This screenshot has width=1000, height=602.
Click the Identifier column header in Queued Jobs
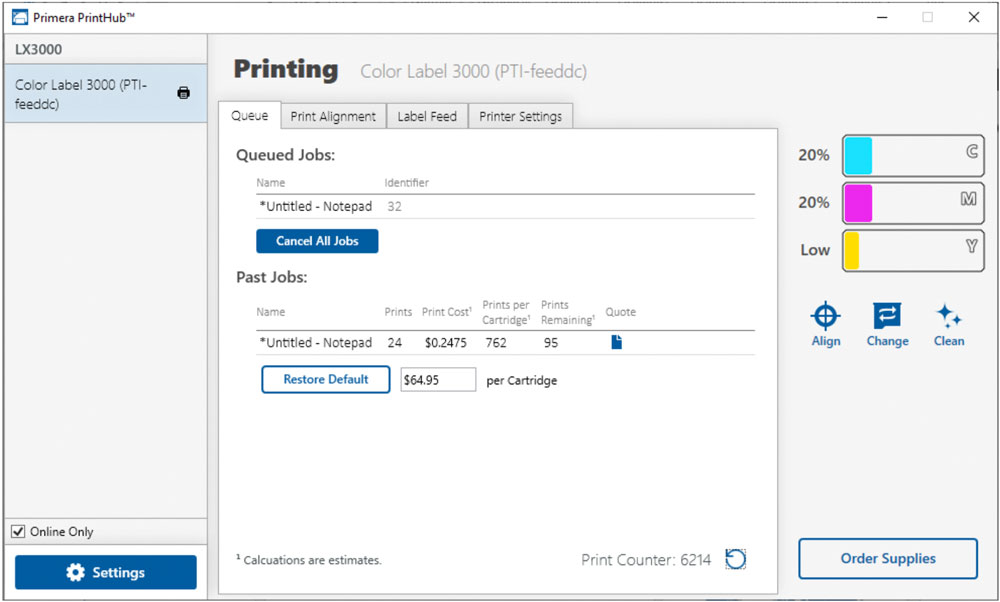(x=406, y=182)
